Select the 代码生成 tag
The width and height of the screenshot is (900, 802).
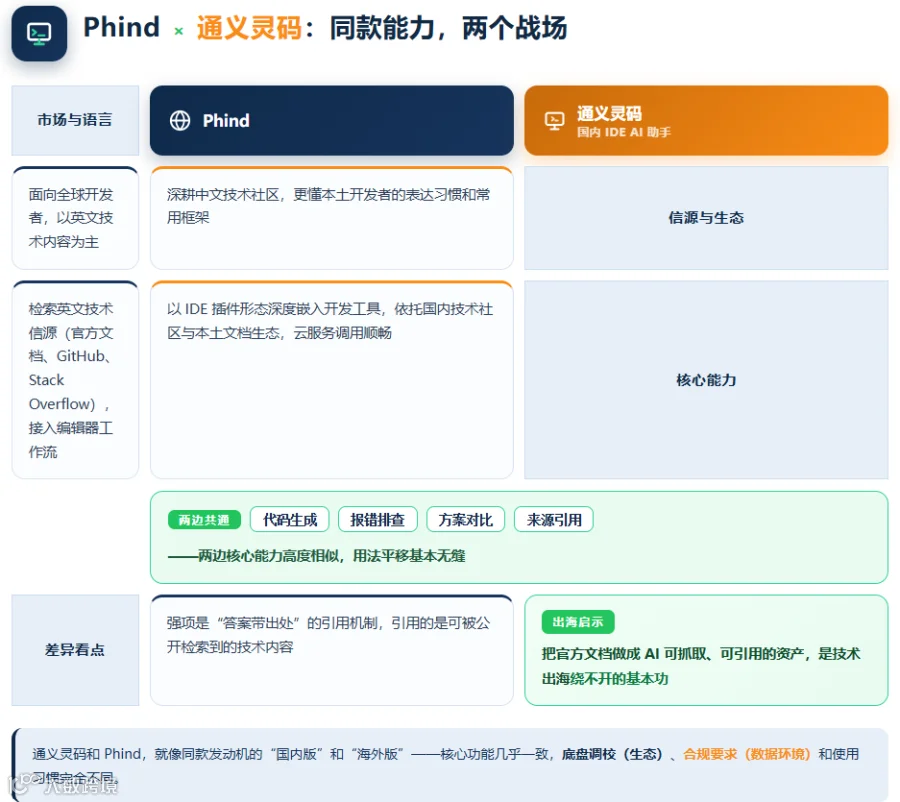pos(290,520)
